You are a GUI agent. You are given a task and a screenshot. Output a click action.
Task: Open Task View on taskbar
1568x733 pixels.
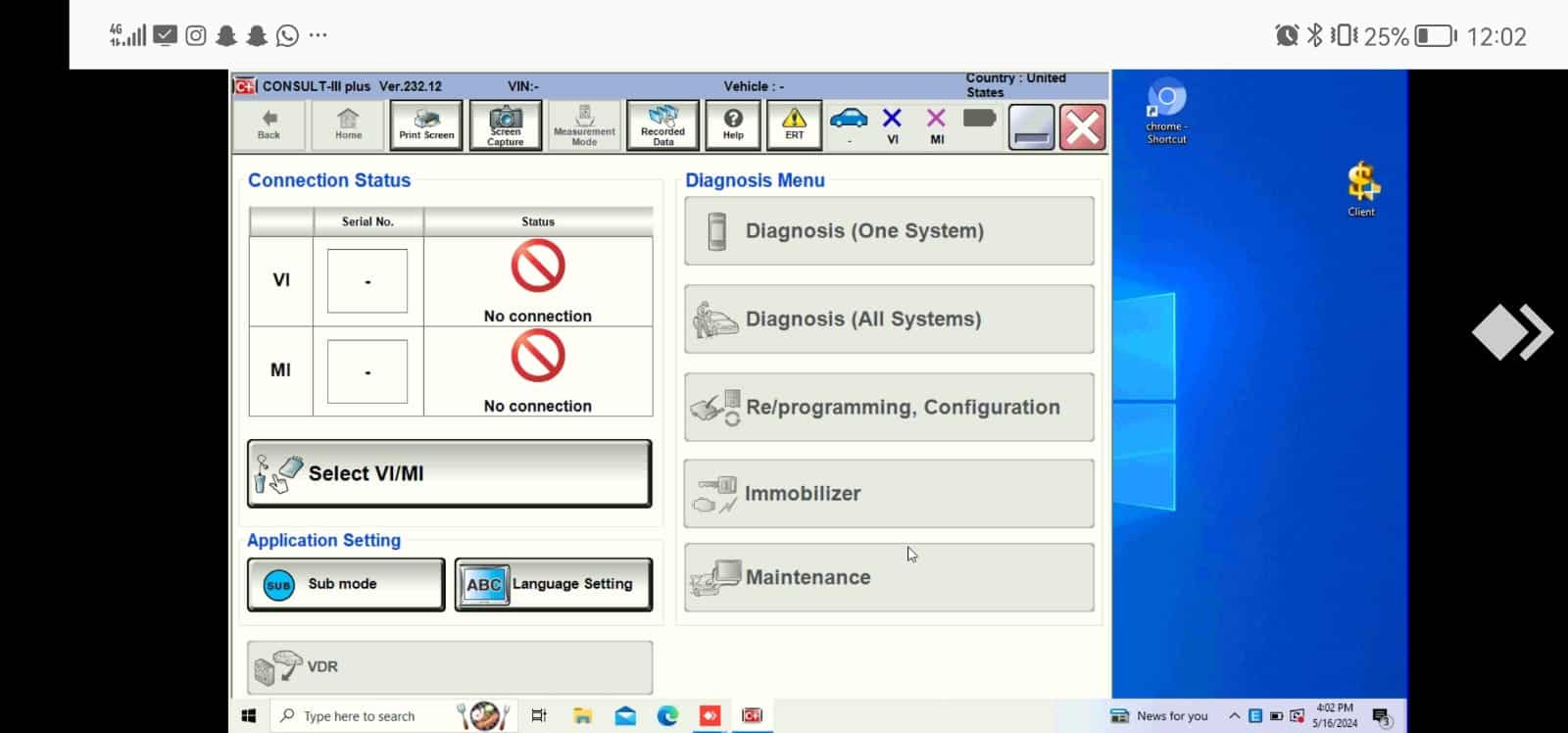pyautogui.click(x=539, y=716)
